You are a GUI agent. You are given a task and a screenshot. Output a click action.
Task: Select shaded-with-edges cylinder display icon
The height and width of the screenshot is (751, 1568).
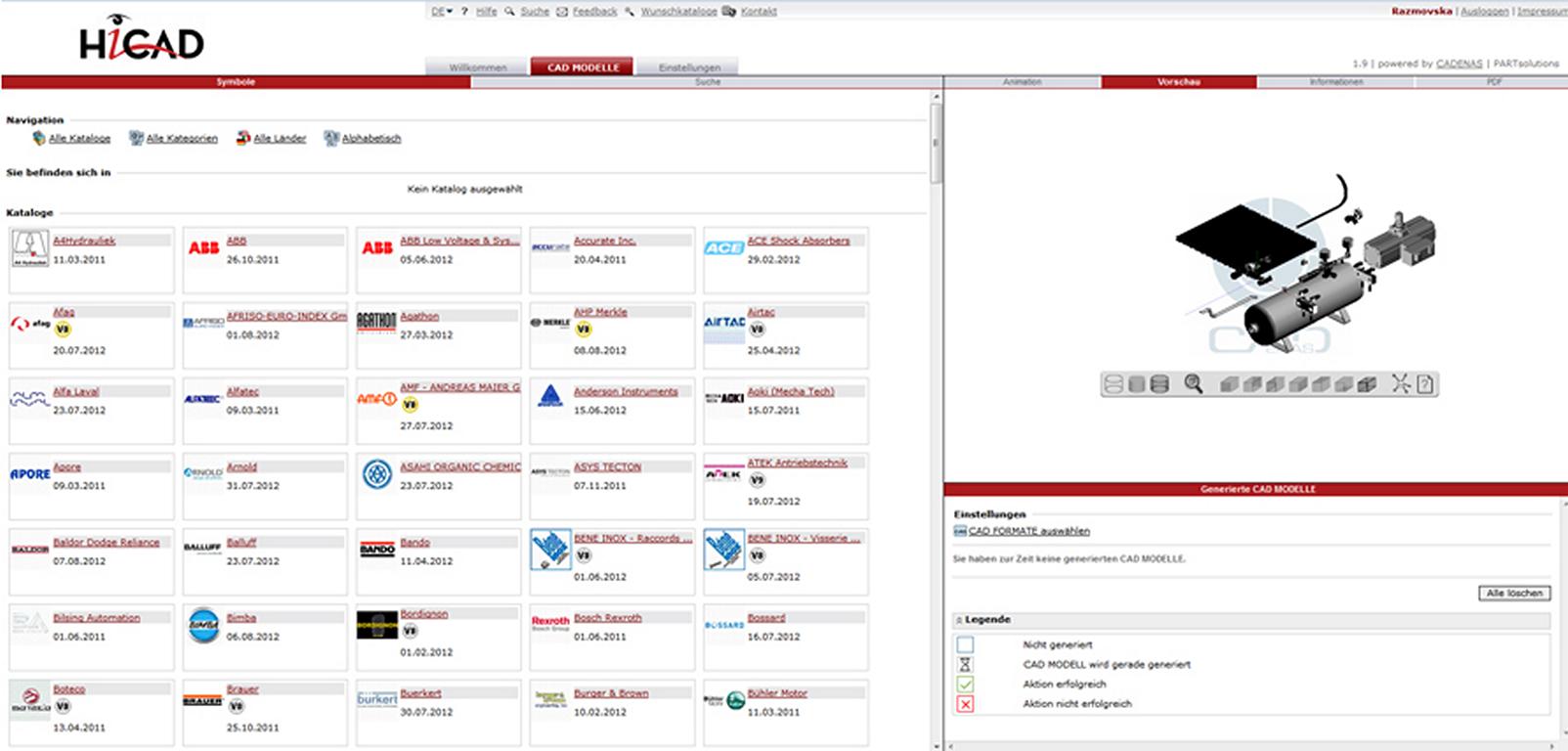[1159, 384]
